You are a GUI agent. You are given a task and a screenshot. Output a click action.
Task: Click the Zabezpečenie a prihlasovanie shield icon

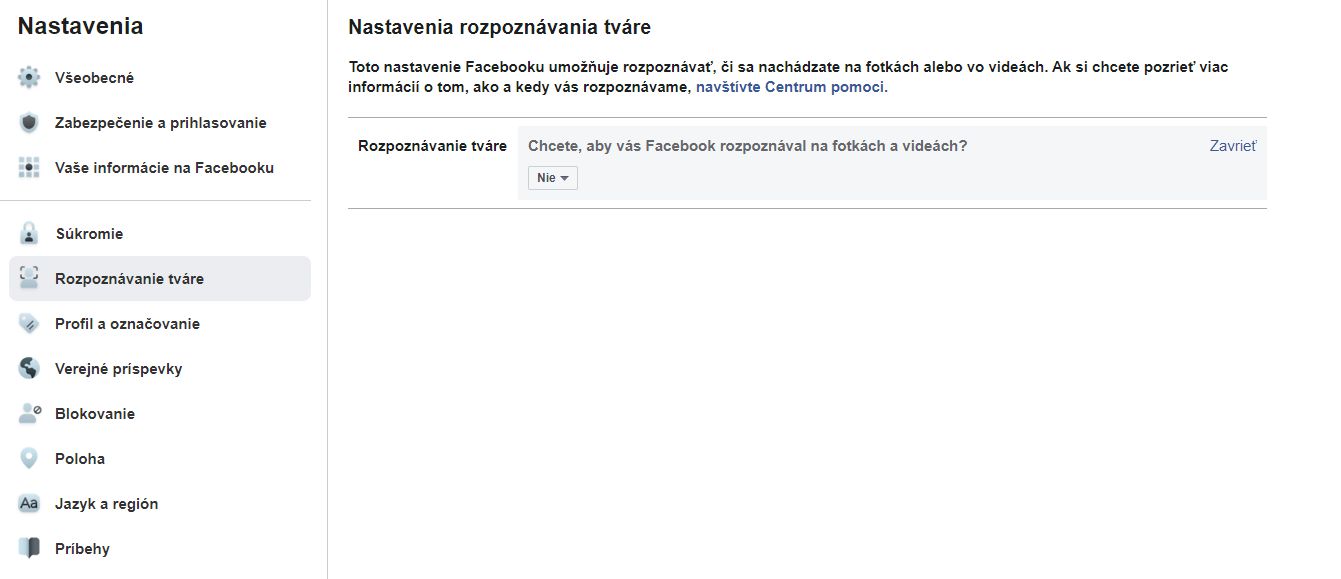click(29, 123)
